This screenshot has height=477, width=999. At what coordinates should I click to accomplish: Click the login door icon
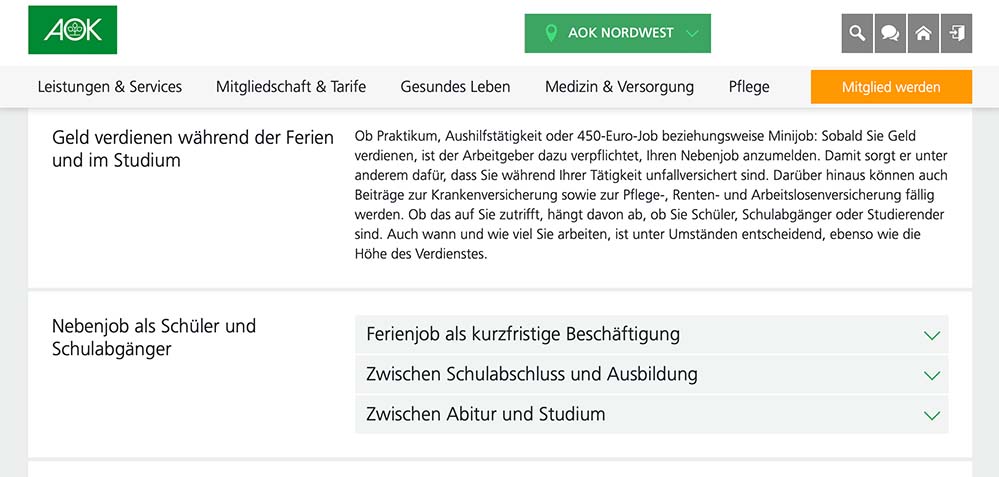(956, 33)
